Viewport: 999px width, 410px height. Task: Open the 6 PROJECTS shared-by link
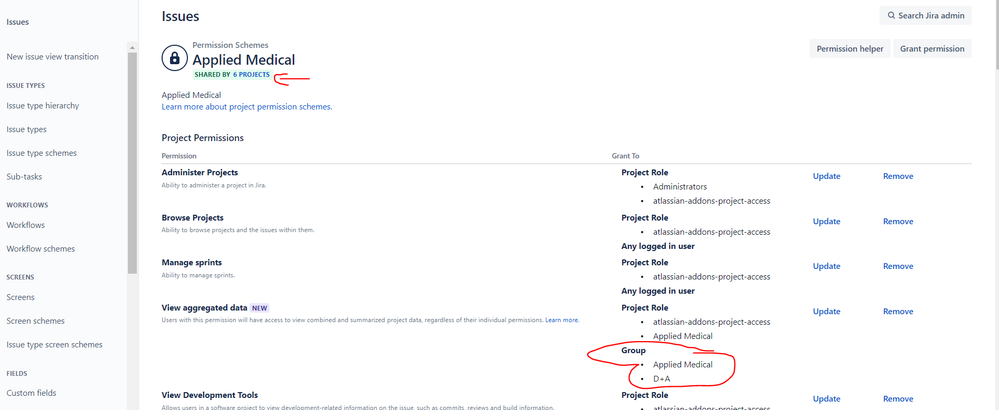[x=251, y=75]
